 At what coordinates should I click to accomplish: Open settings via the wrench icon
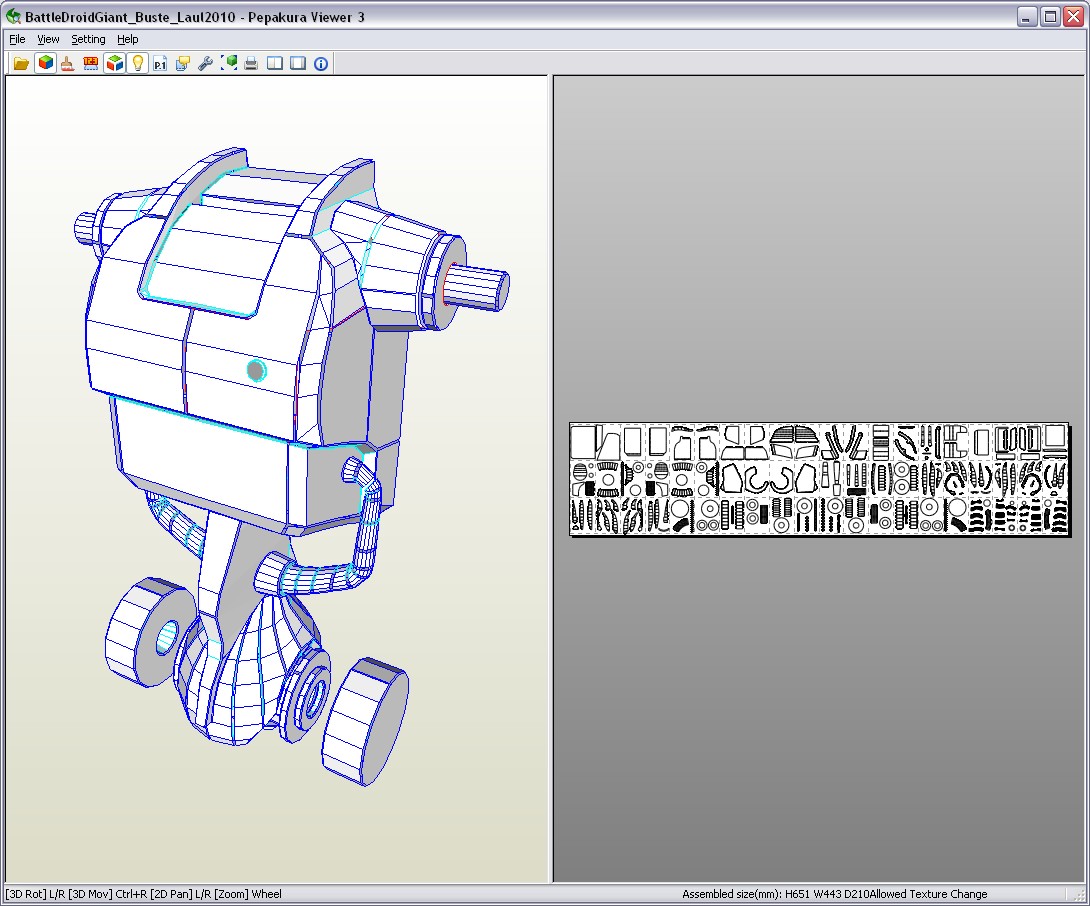206,64
